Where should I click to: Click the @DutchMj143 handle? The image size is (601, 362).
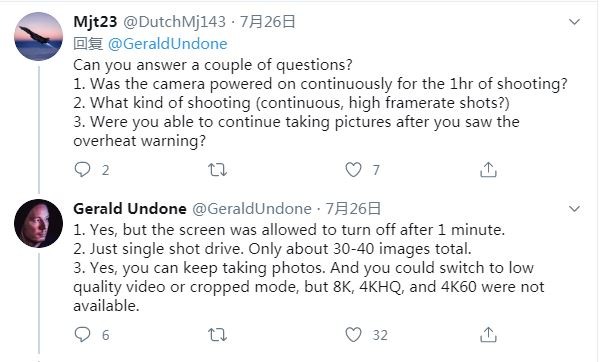(x=174, y=22)
